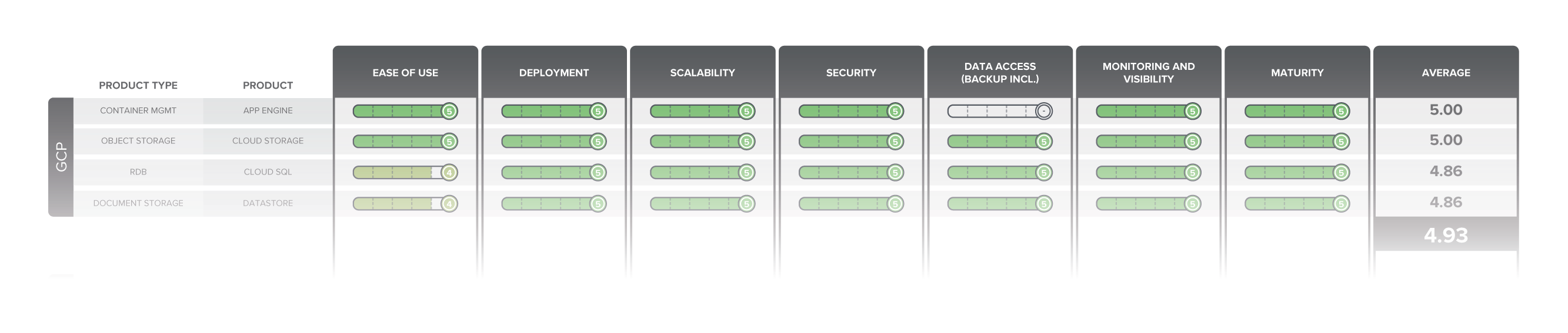Click the Cloud Storage product cell
Image resolution: width=1568 pixels, height=333 pixels.
[x=268, y=141]
